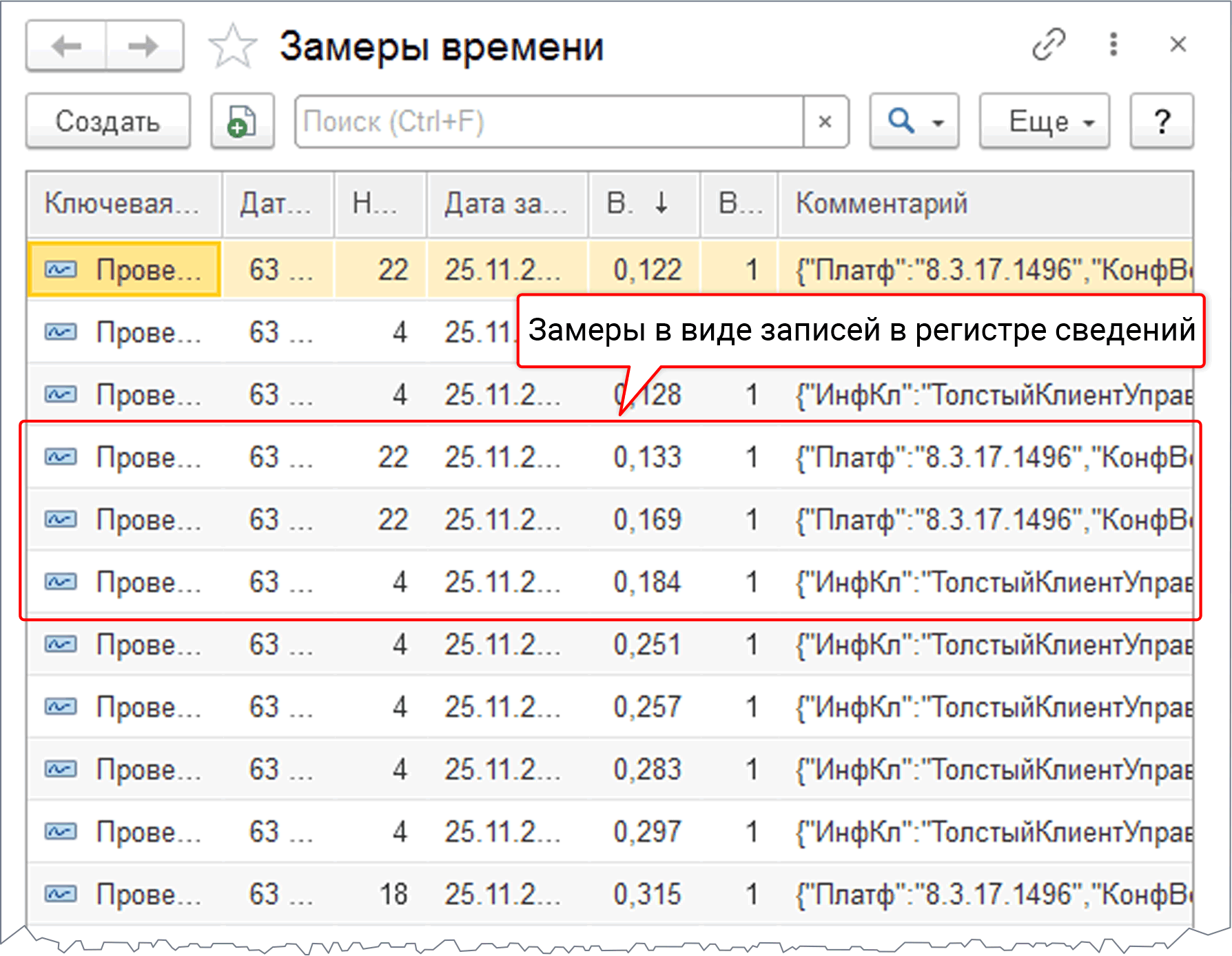Click into the Поиск (Ctrl+F) search field
The height and width of the screenshot is (956, 1232).
[x=548, y=122]
